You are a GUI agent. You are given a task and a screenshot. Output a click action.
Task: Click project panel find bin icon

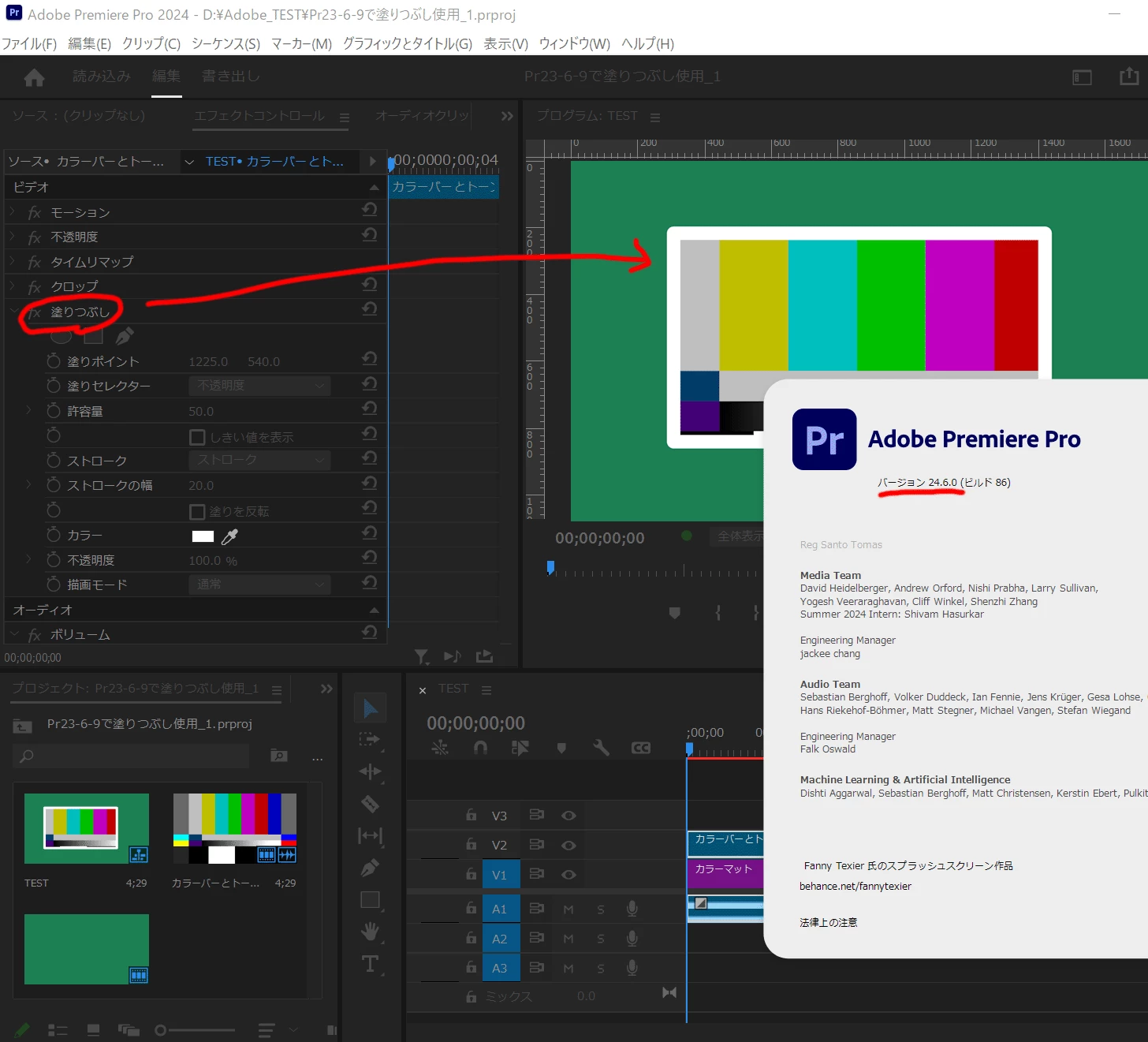point(278,756)
